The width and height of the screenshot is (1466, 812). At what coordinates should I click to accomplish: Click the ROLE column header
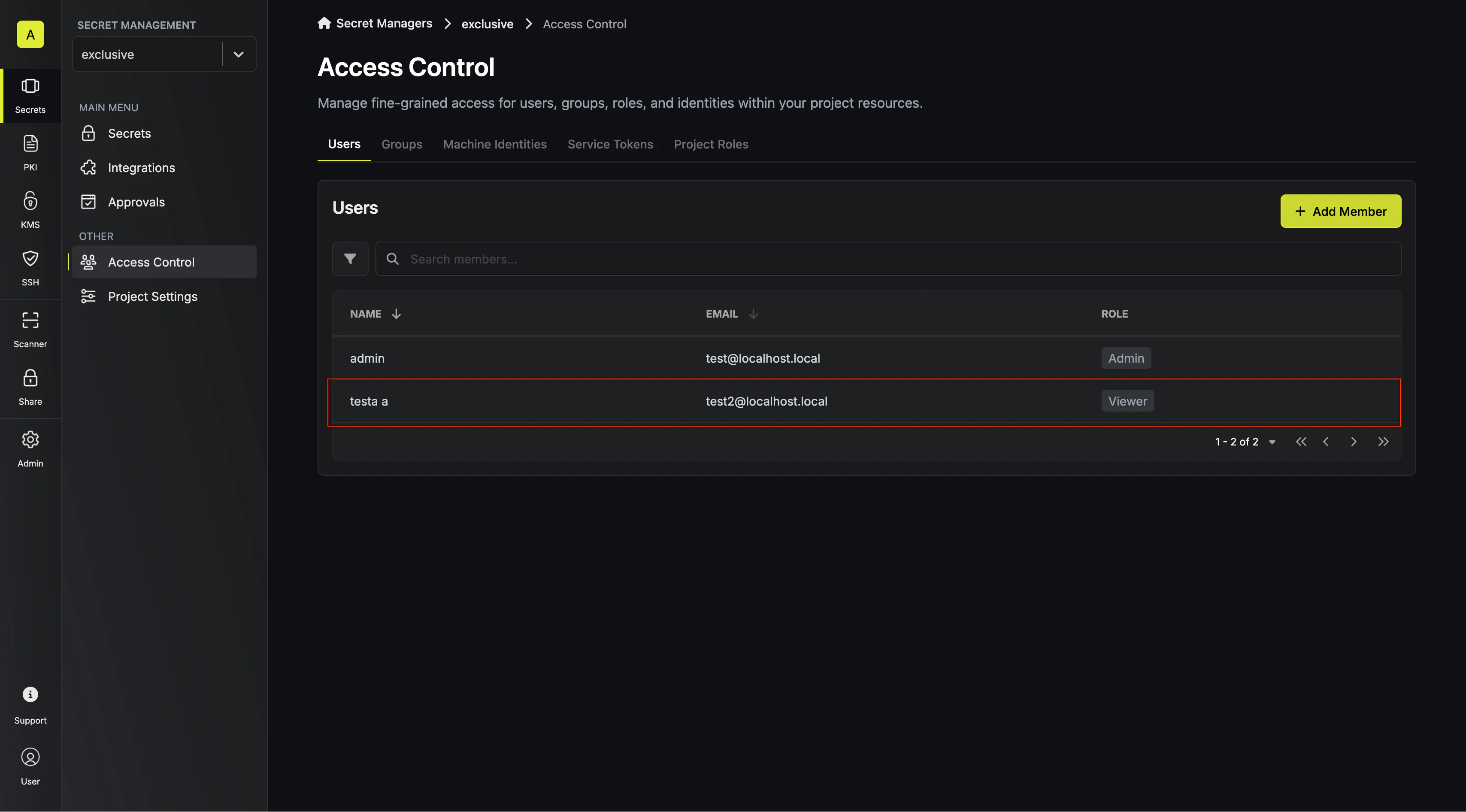(x=1114, y=314)
